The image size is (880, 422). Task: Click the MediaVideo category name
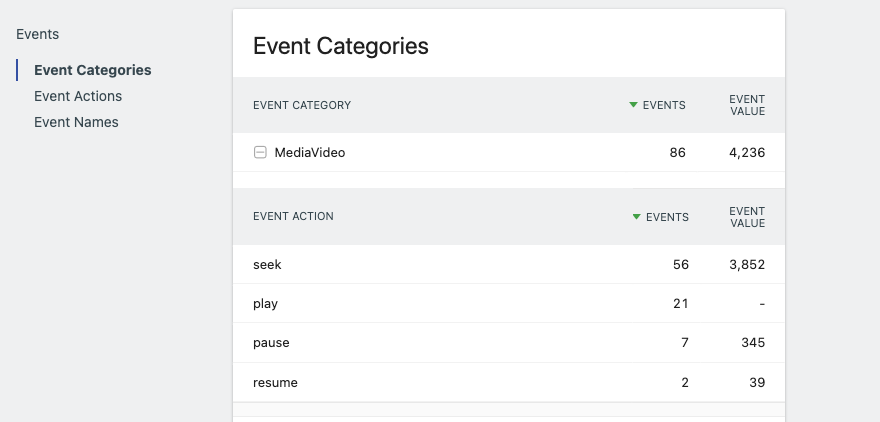tap(310, 153)
